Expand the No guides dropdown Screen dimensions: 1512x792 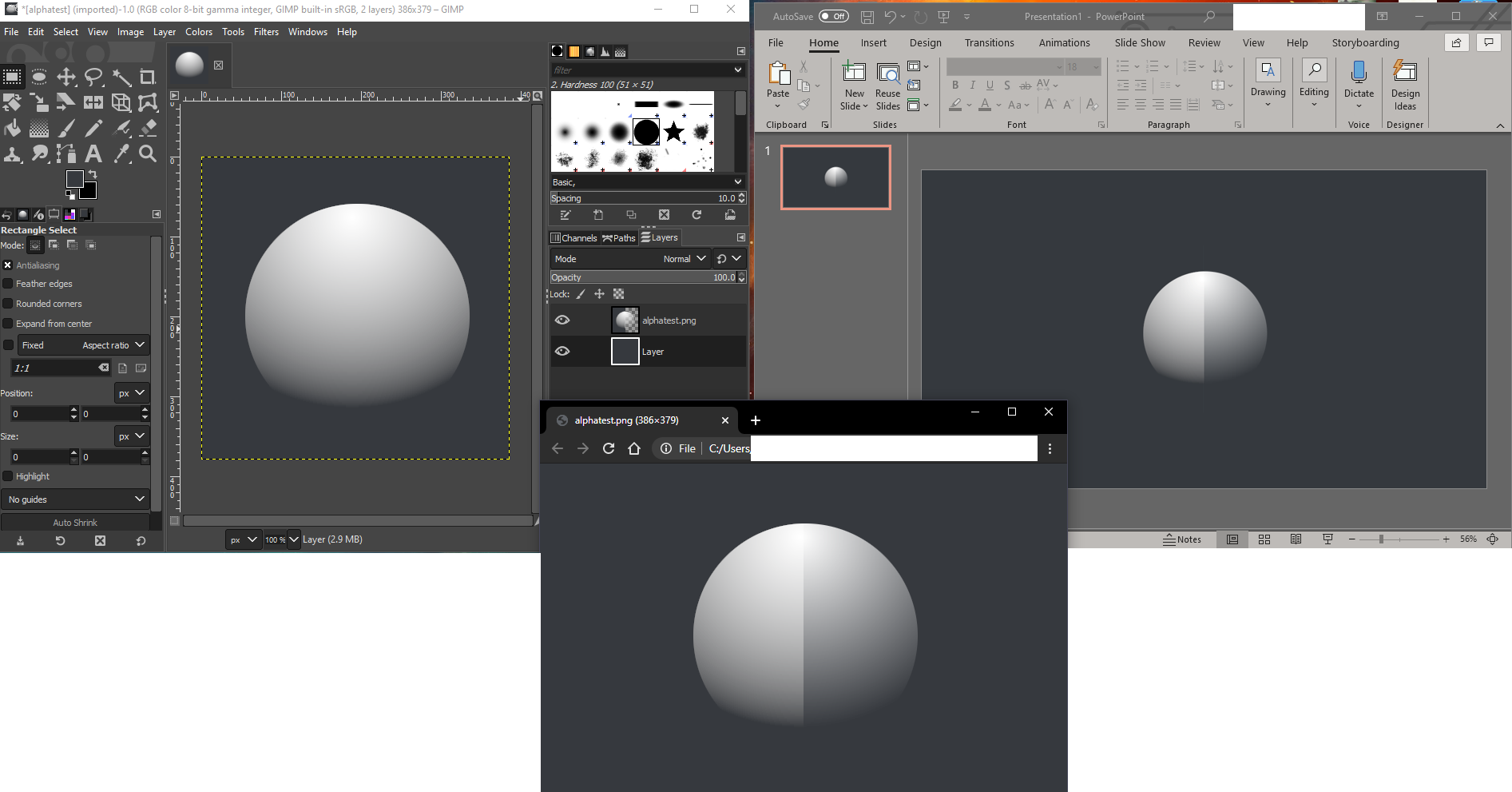(76, 499)
